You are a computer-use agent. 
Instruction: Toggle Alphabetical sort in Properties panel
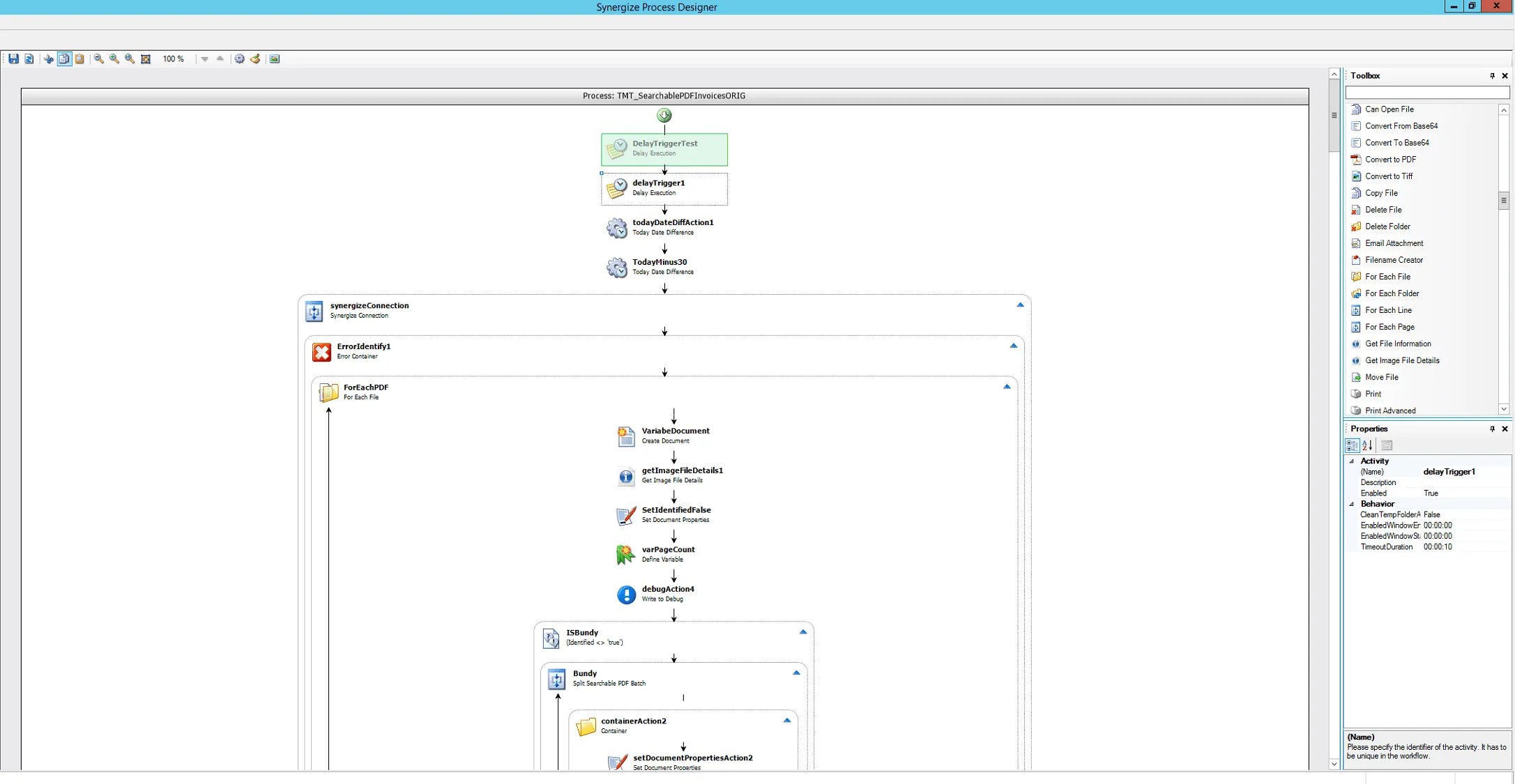1367,445
